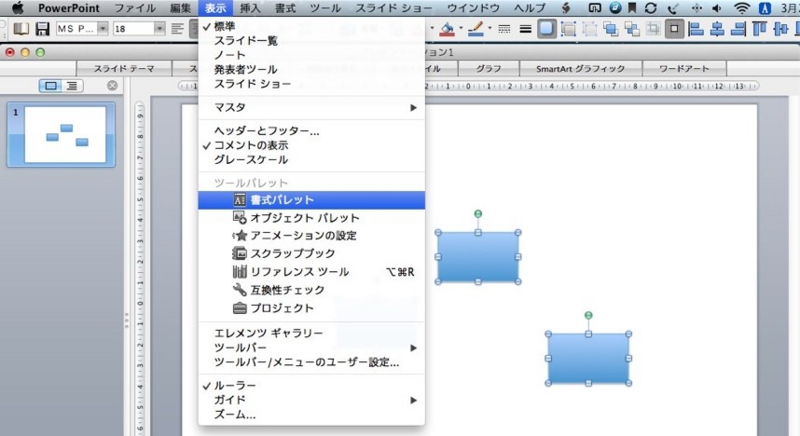Toggle the ルーラー checked item
Screen dimensions: 800x436
(x=311, y=386)
